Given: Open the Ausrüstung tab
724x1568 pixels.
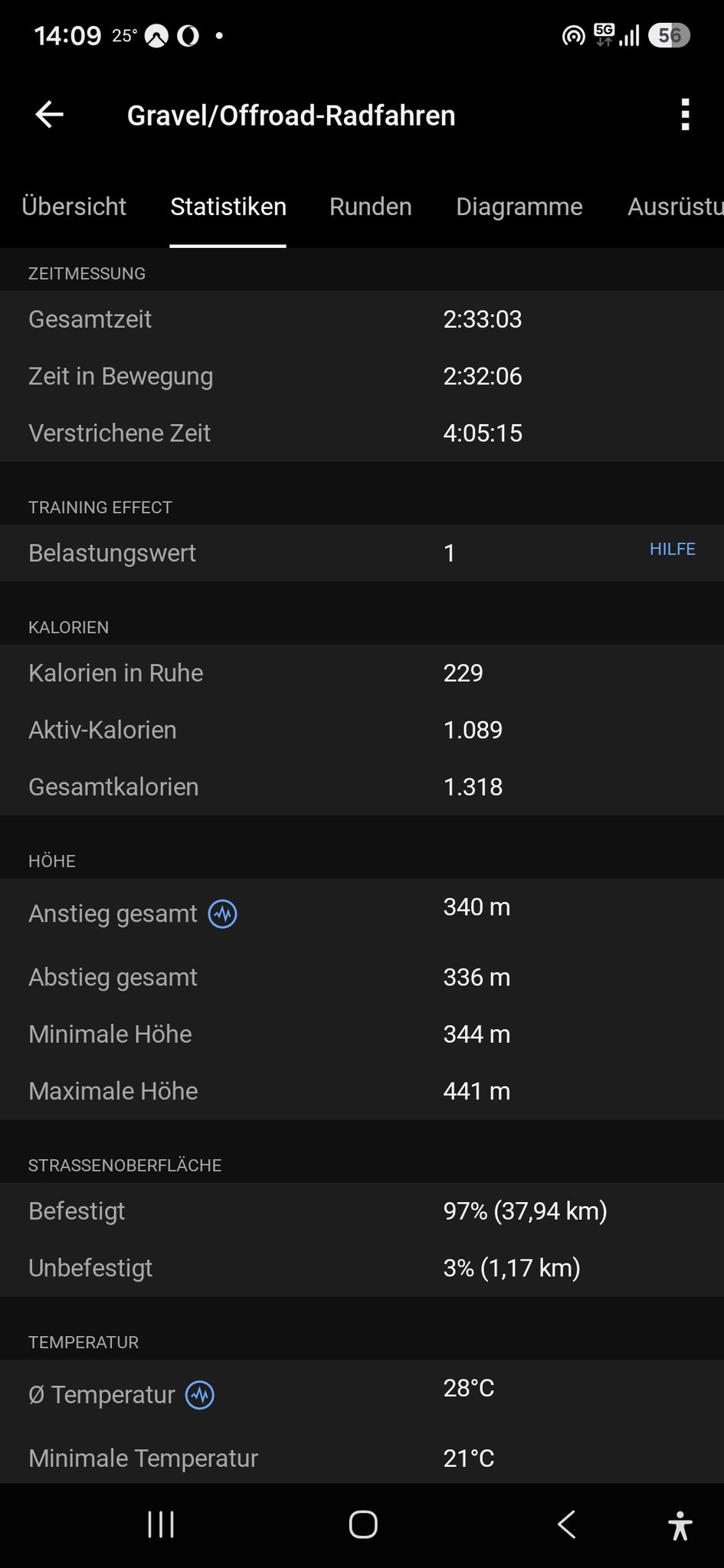Looking at the screenshot, I should 675,207.
